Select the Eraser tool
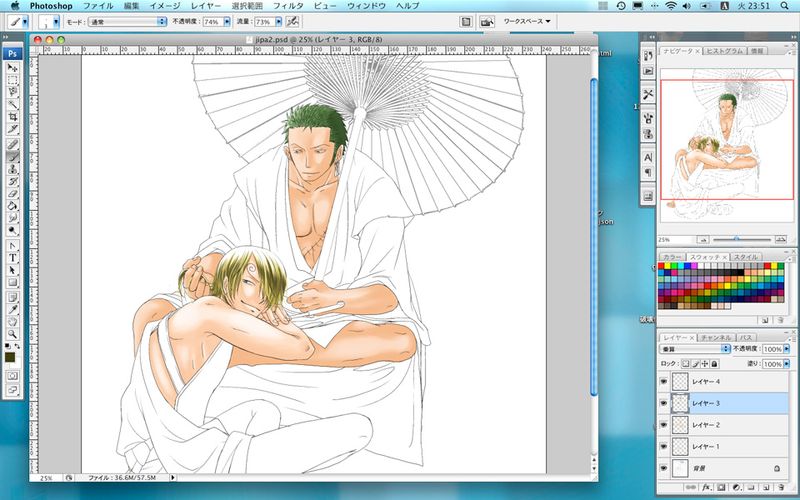The width and height of the screenshot is (800, 500). 12,194
